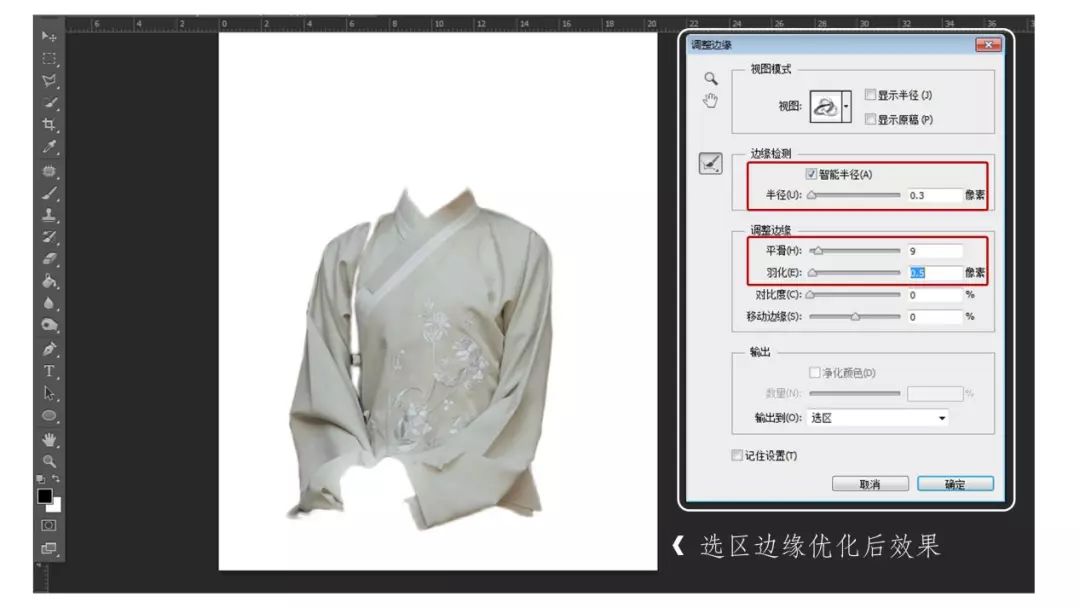Viewport: 1080px width, 608px height.
Task: Select the Pen tool
Action: (x=49, y=349)
